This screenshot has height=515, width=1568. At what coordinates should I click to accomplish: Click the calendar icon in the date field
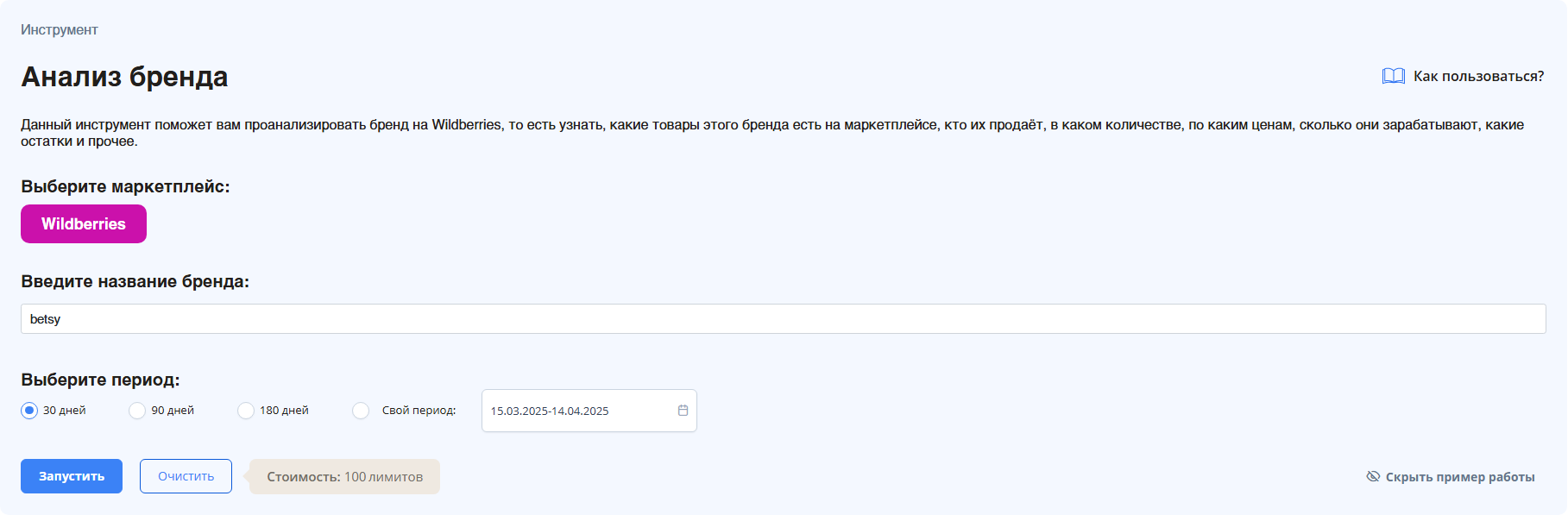tap(683, 411)
